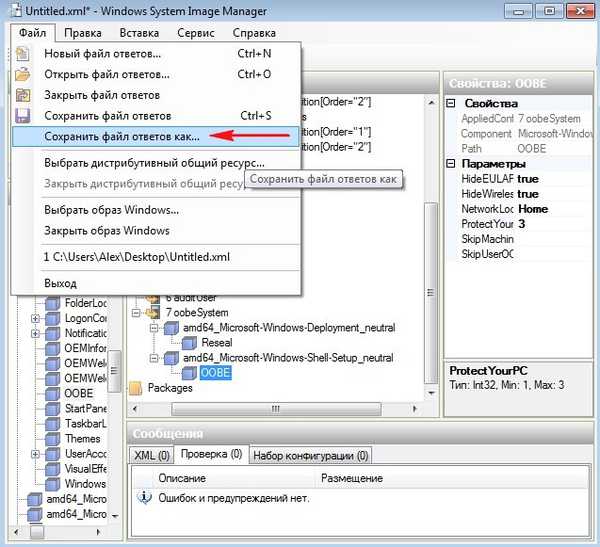The height and width of the screenshot is (547, 600).
Task: Choose Сохранить файл ответов как… menu entry
Action: pyautogui.click(x=122, y=136)
